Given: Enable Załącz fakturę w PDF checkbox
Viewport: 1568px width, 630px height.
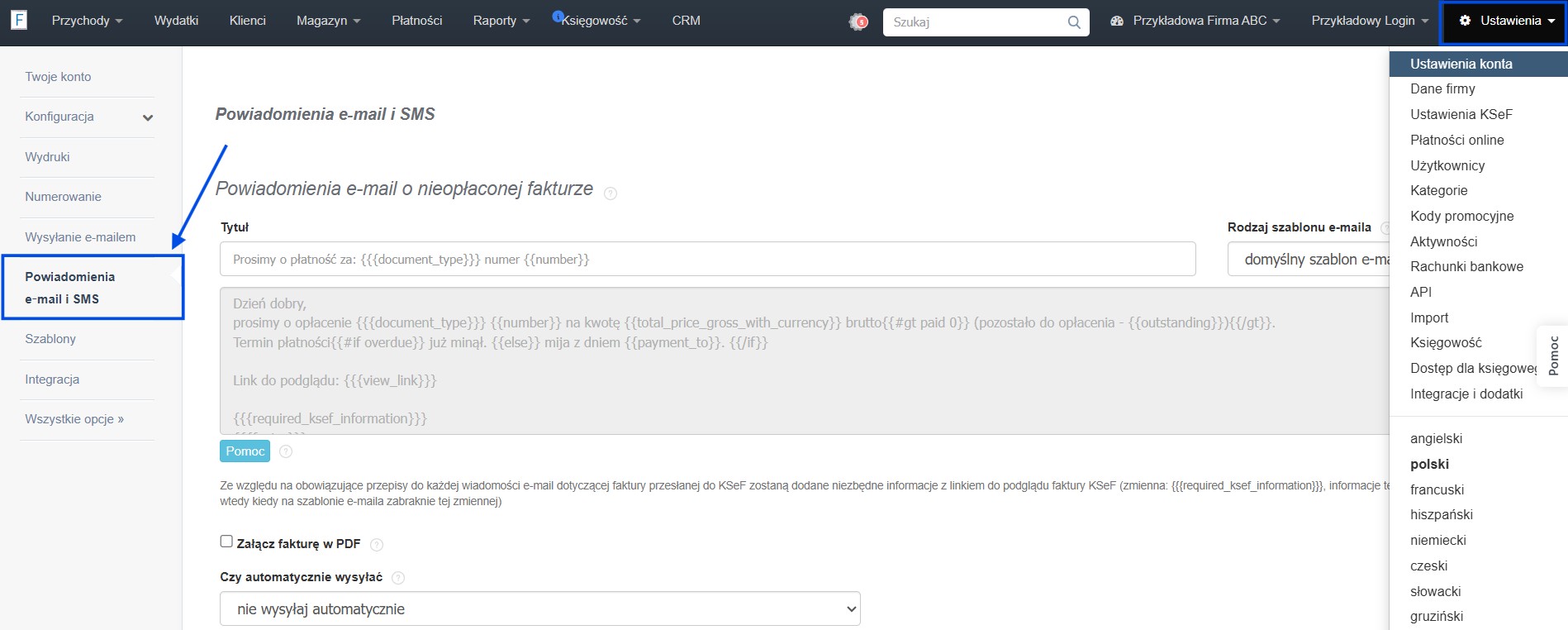Looking at the screenshot, I should click(x=226, y=542).
